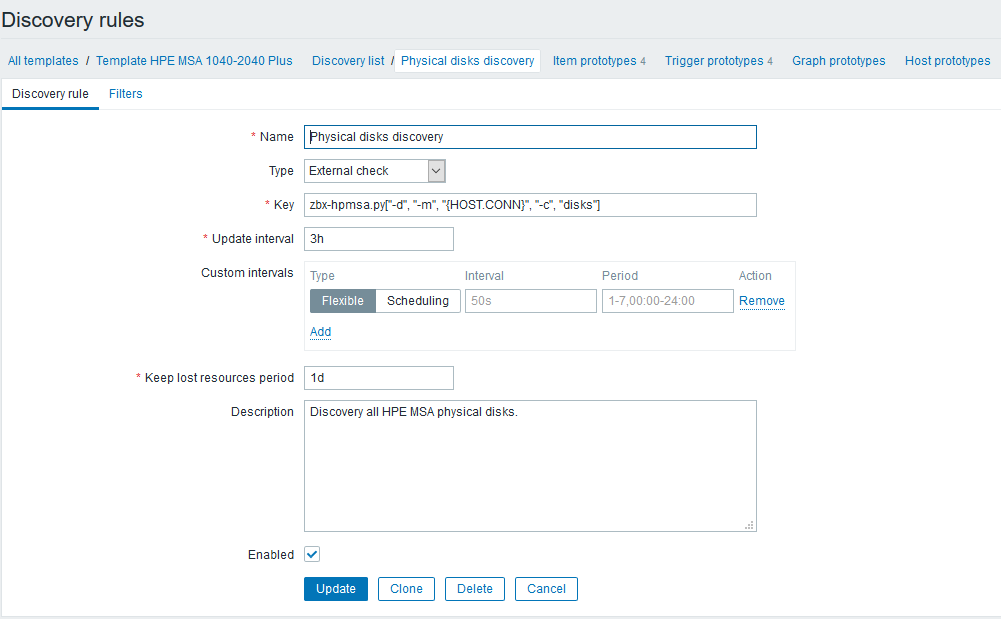Switch to the Filters tab
Viewport: 1001px width, 619px height.
[x=125, y=93]
